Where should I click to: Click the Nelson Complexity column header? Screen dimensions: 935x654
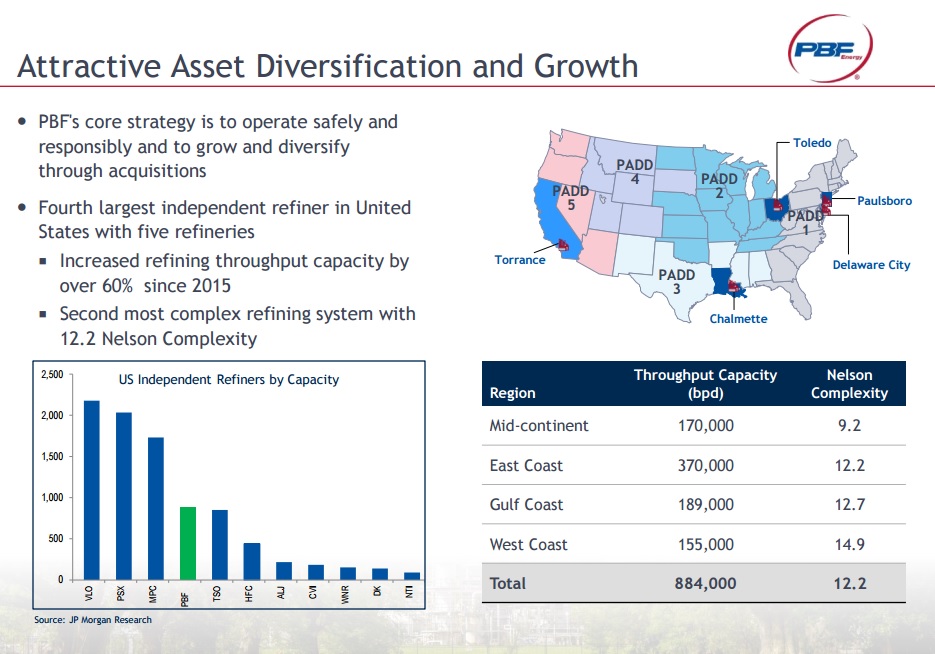pos(849,383)
